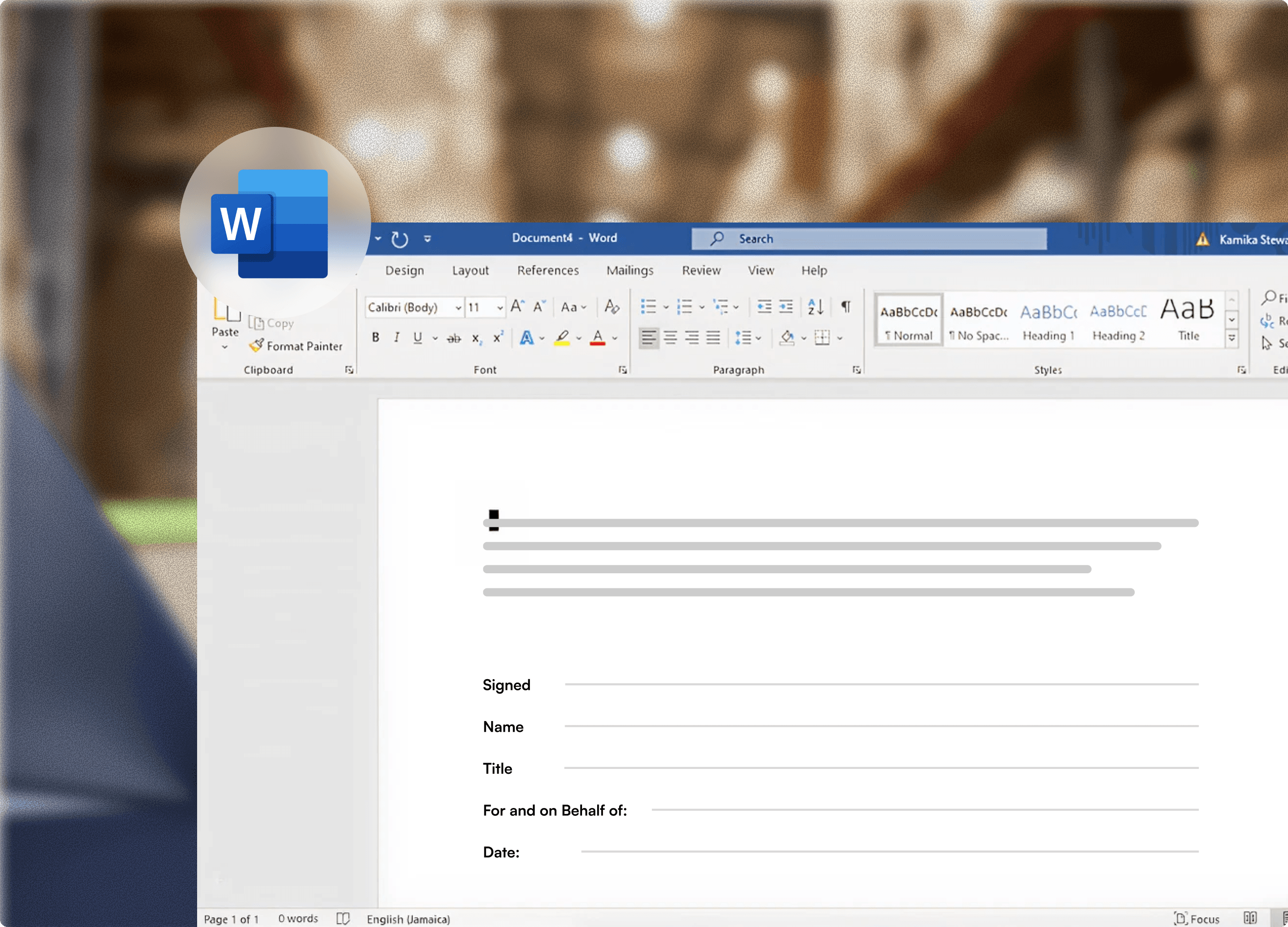
Task: Apply the No Spacing style
Action: (979, 319)
